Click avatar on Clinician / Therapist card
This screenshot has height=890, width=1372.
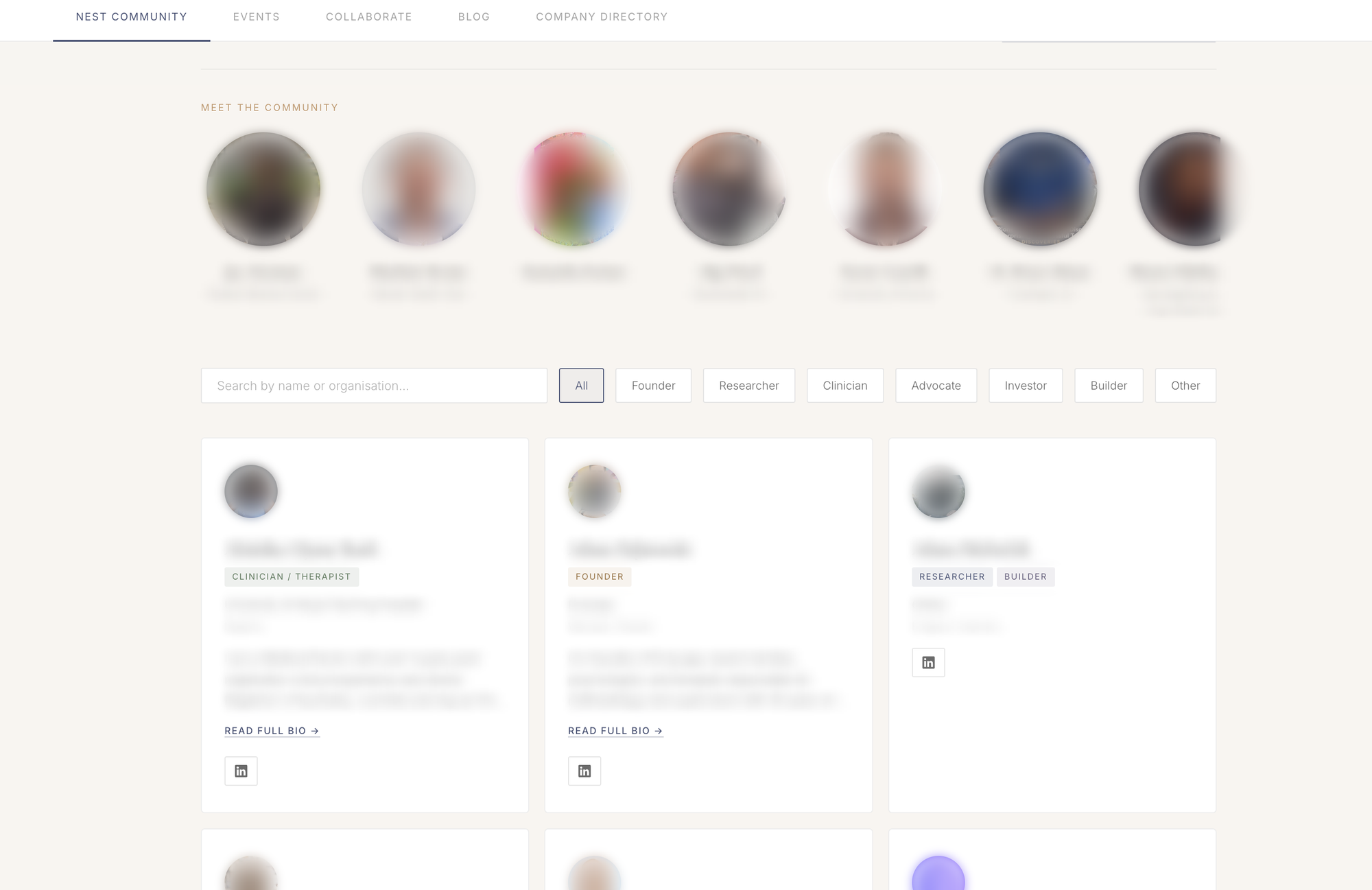click(x=251, y=491)
